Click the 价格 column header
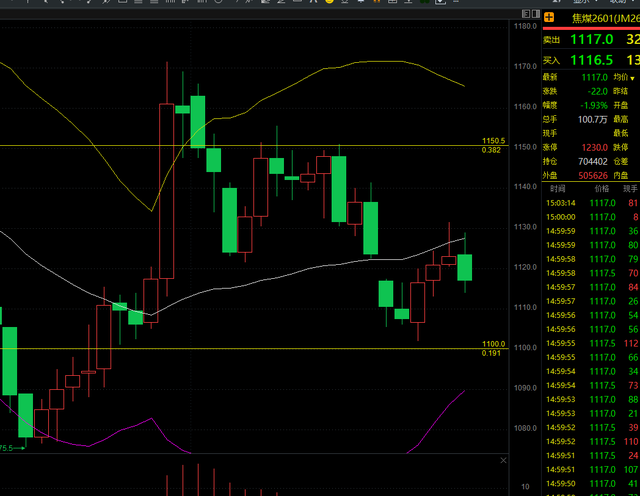This screenshot has height=496, width=640. coord(602,189)
